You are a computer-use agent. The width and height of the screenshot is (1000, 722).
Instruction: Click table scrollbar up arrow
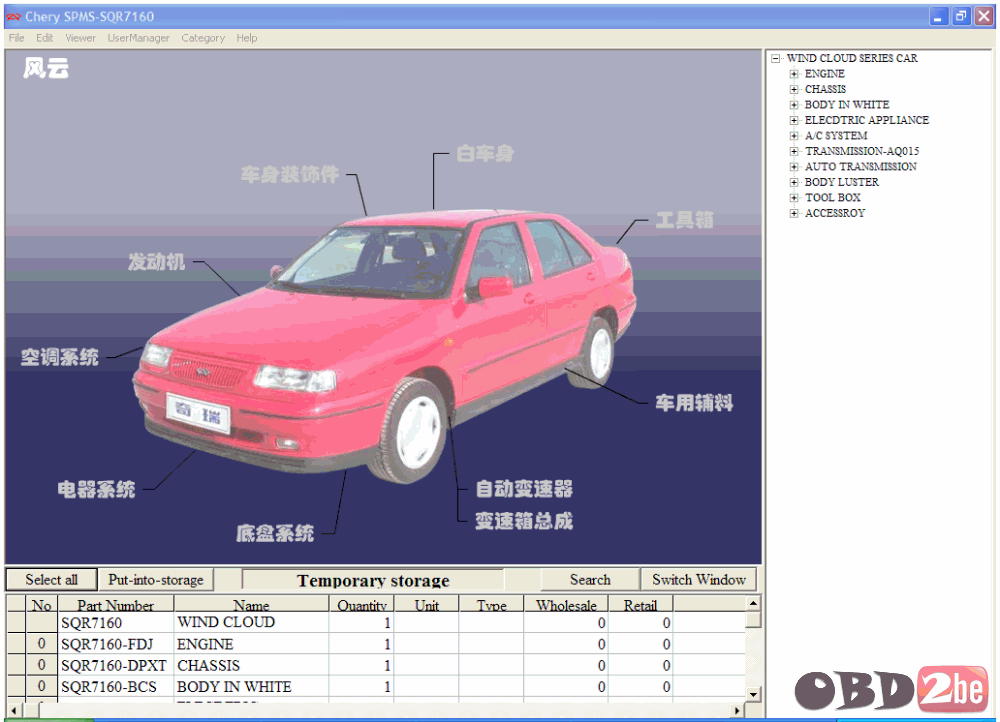click(753, 603)
